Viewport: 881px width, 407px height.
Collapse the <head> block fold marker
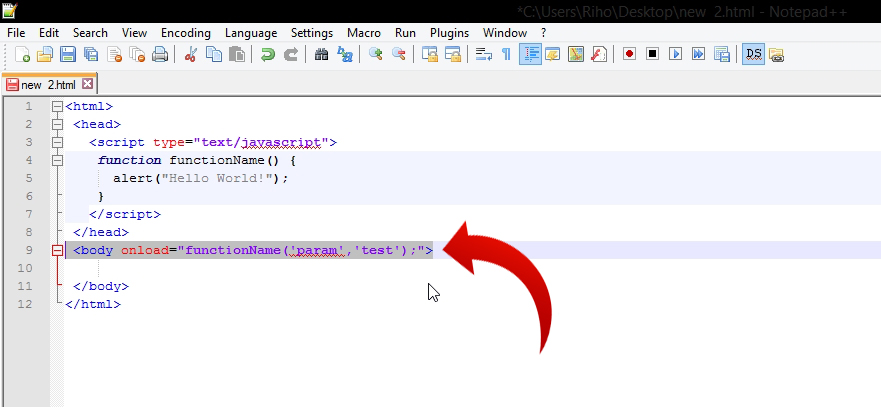pyautogui.click(x=57, y=124)
